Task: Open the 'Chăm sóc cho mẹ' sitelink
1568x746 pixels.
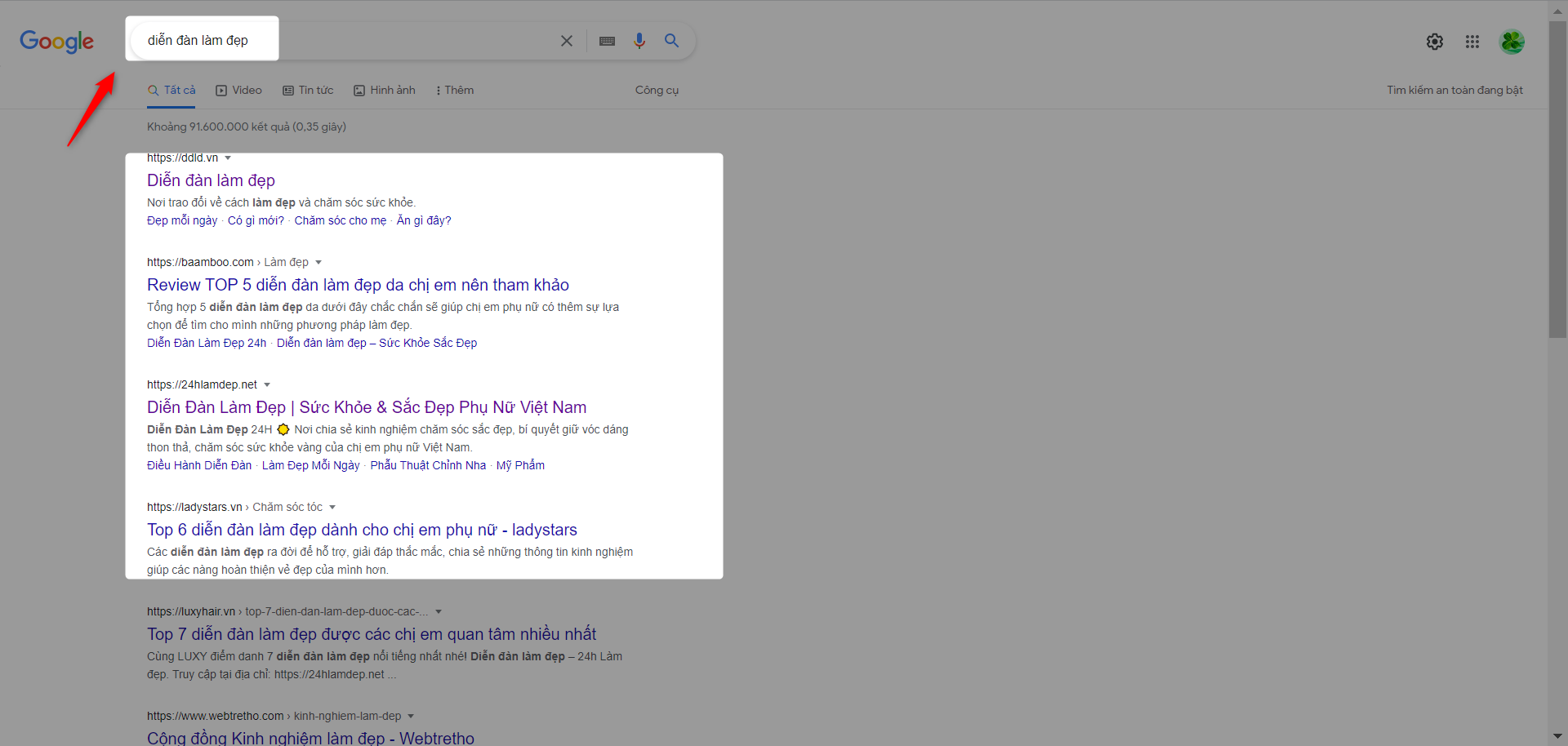Action: pos(340,220)
